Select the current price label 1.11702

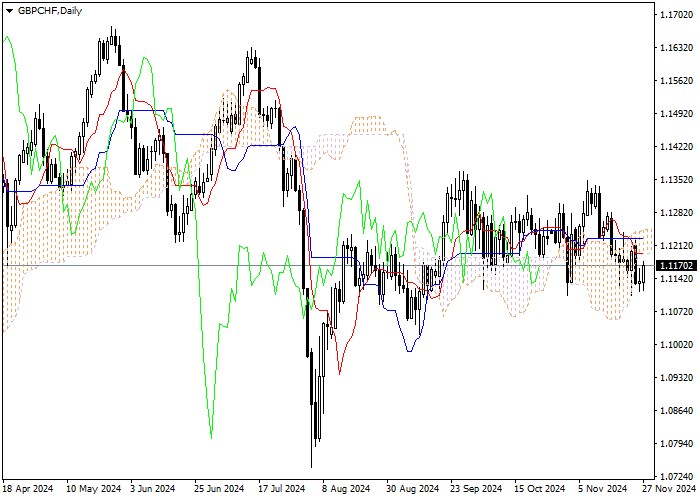pos(676,266)
